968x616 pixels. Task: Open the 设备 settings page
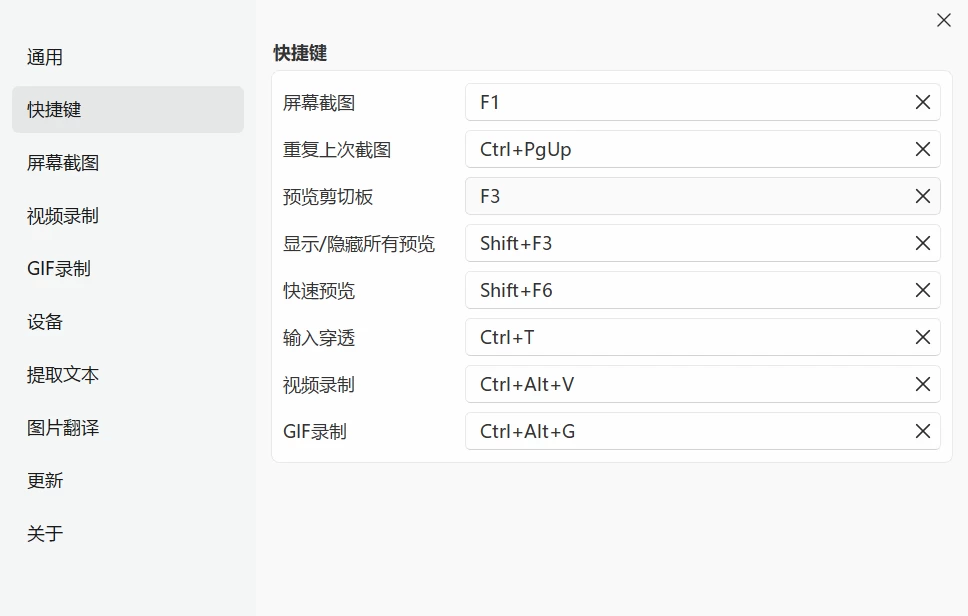click(x=45, y=322)
